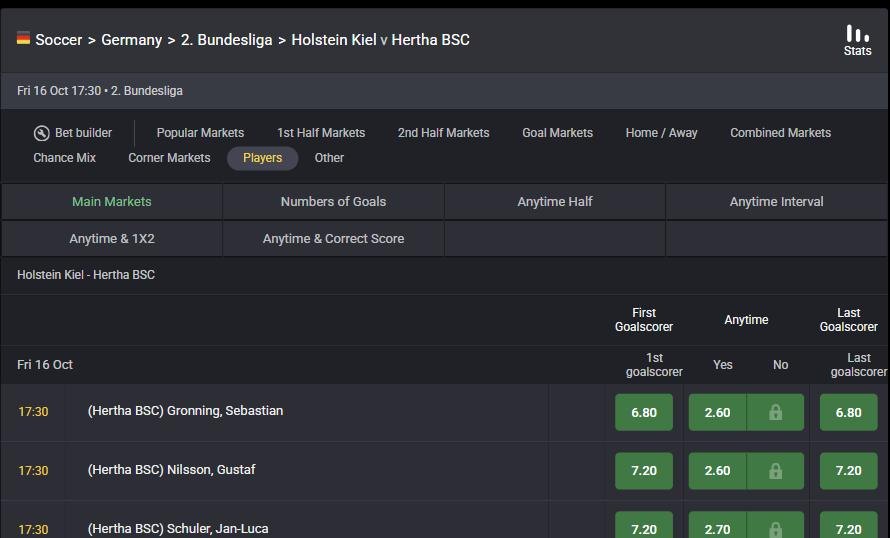Select the Players tab
Viewport: 890px width, 538px height.
pyautogui.click(x=262, y=158)
